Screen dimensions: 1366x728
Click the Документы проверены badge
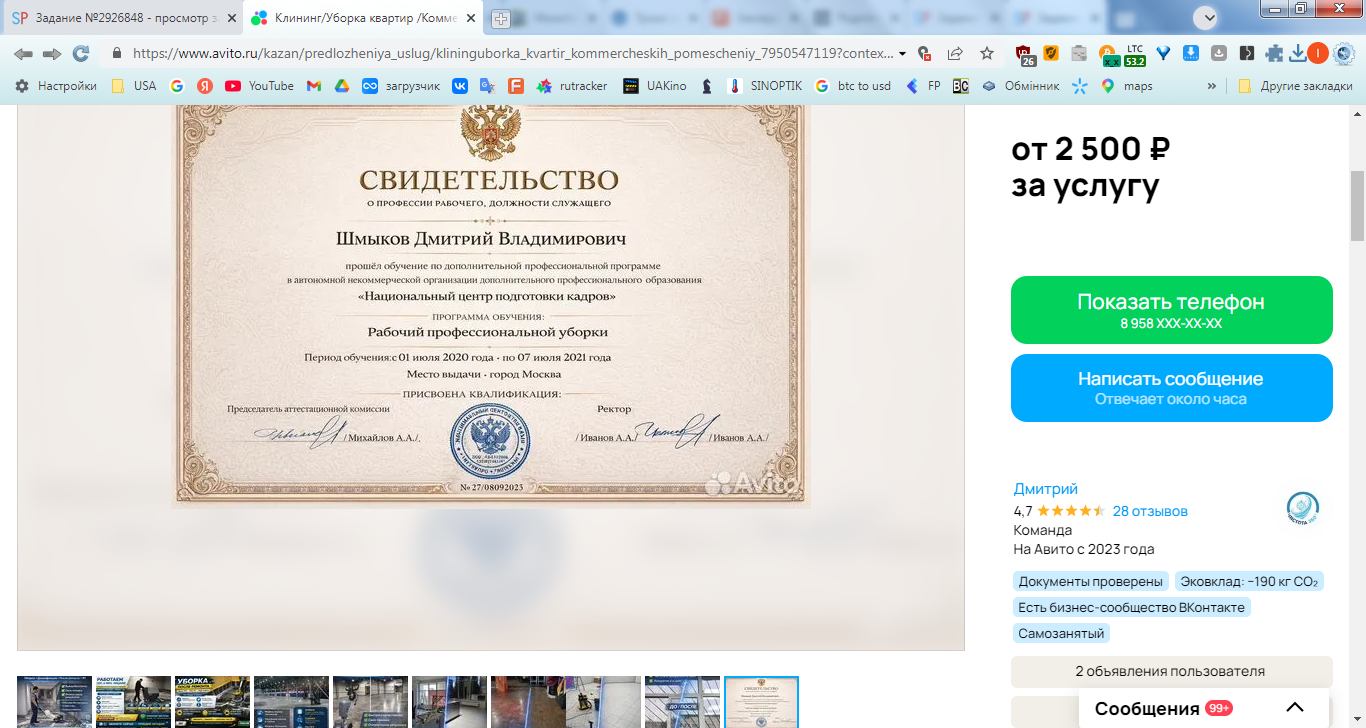(1091, 581)
